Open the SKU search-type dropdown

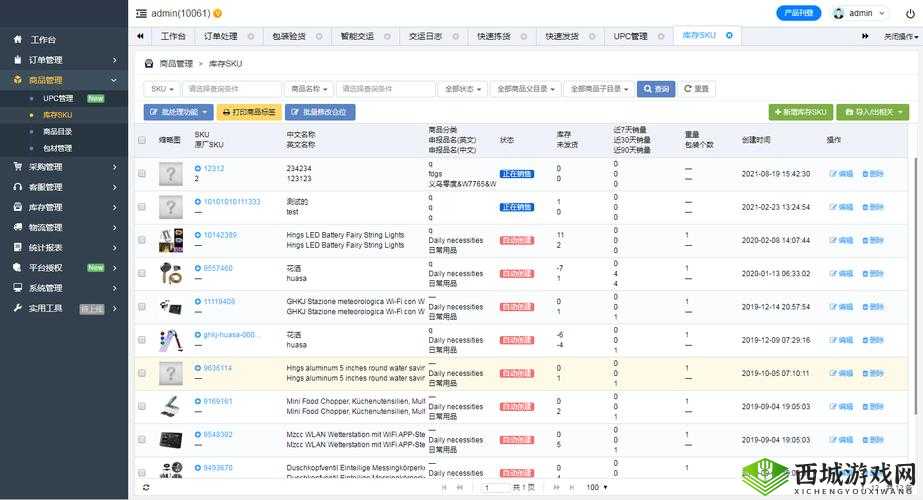click(162, 89)
